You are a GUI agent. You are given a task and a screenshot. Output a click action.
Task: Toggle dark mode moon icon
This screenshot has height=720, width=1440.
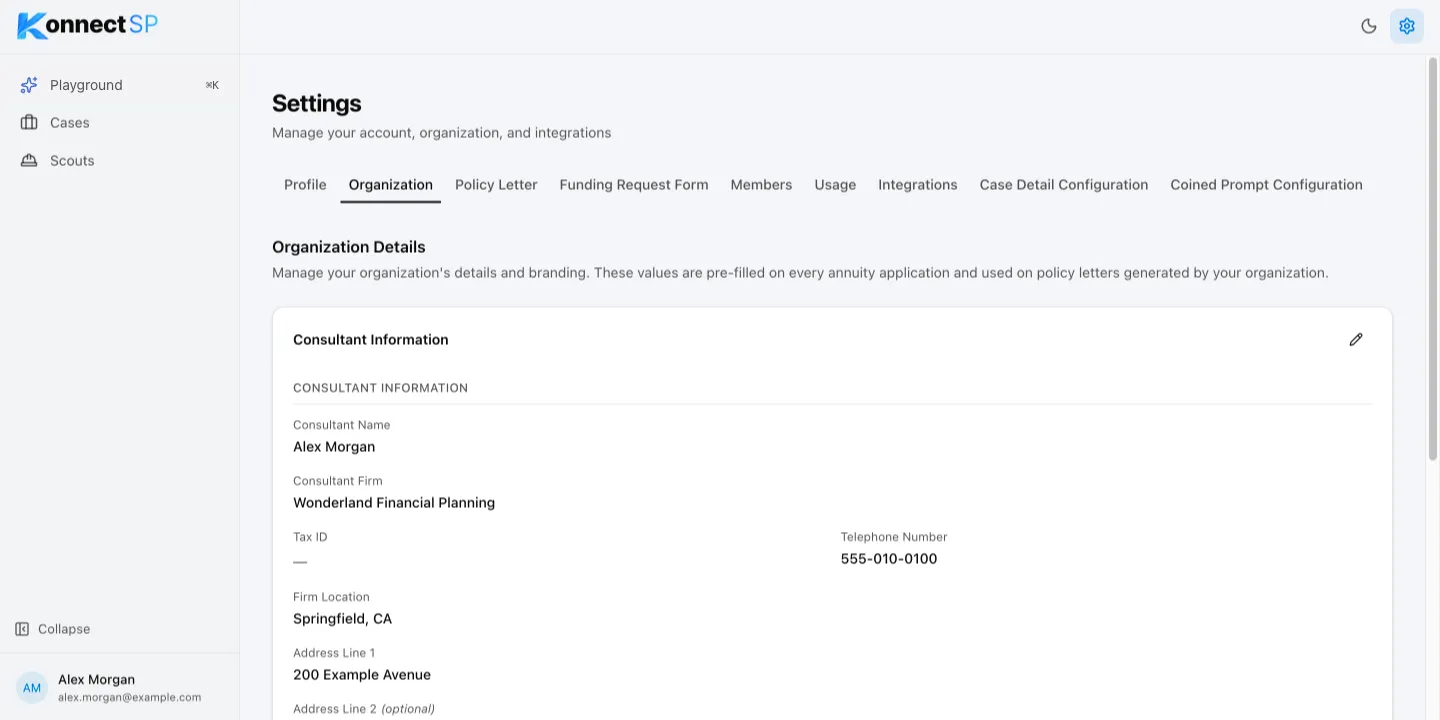pyautogui.click(x=1369, y=26)
